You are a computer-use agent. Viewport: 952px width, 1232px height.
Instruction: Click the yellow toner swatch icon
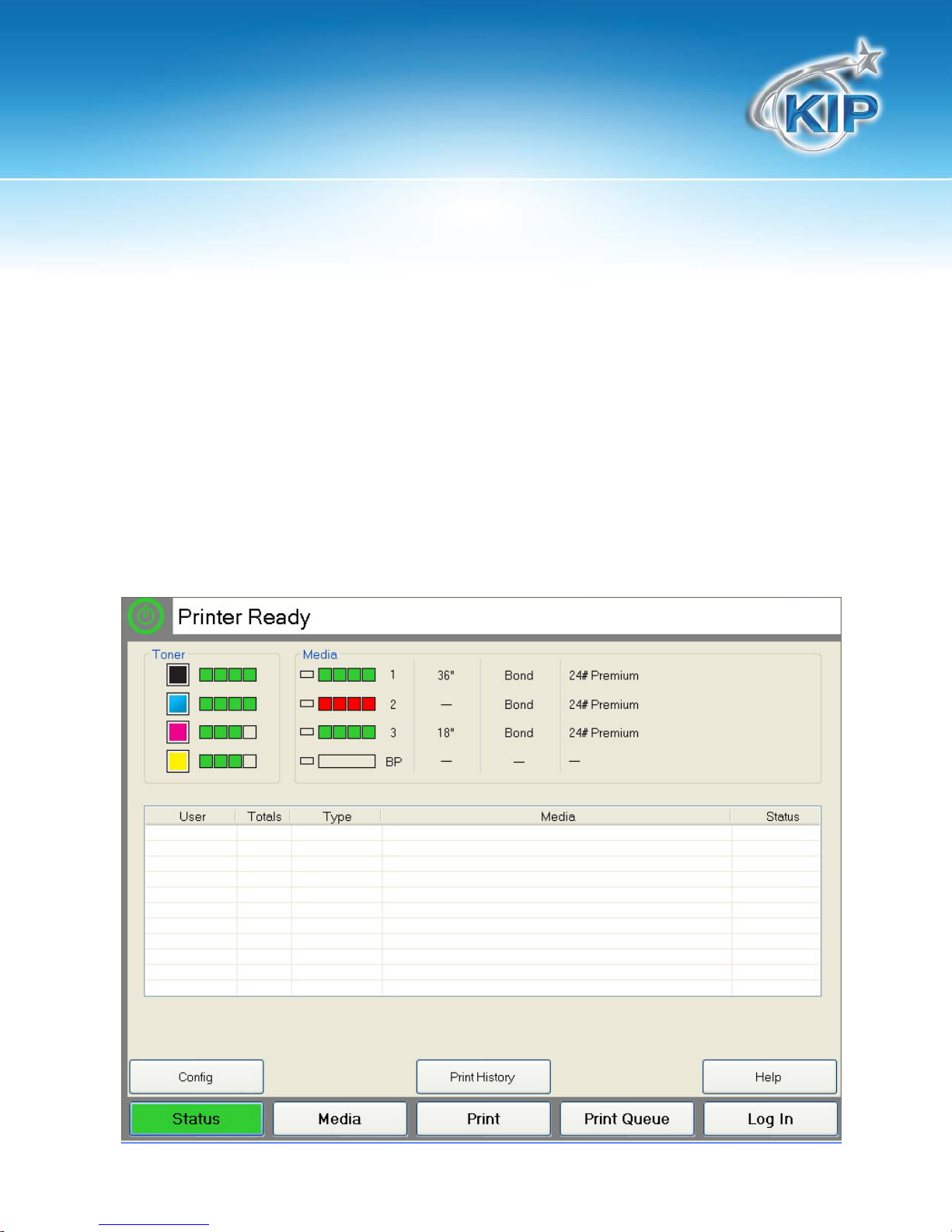[178, 761]
